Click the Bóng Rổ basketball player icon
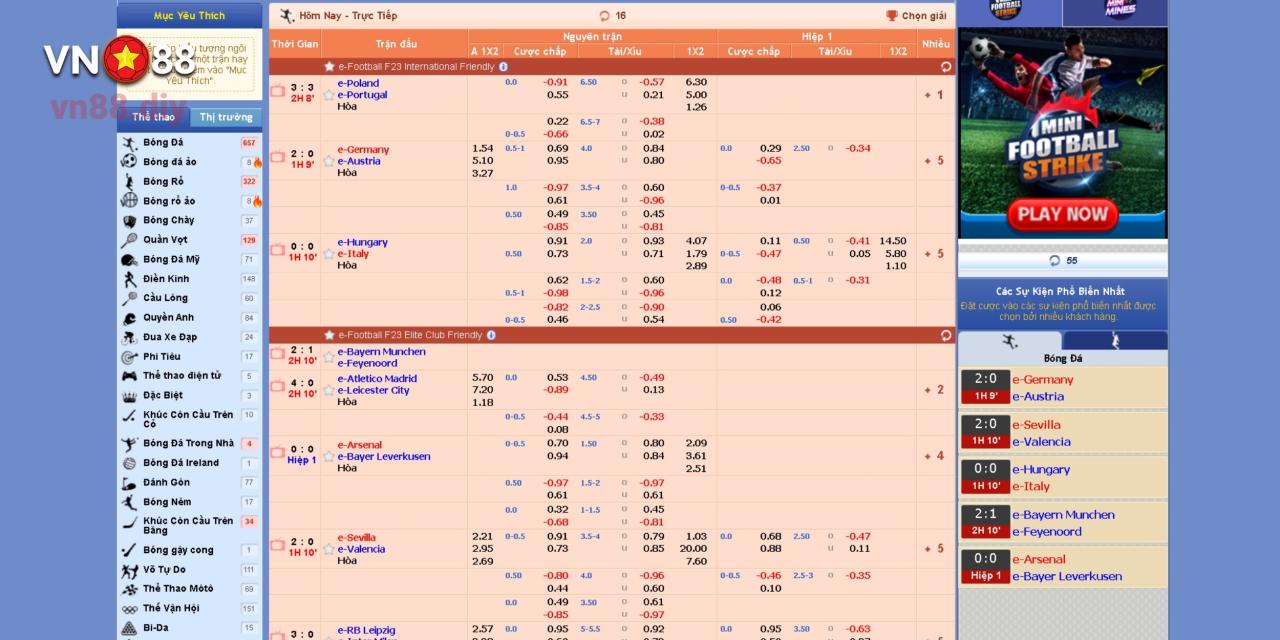The width and height of the screenshot is (1280, 640). pos(129,182)
